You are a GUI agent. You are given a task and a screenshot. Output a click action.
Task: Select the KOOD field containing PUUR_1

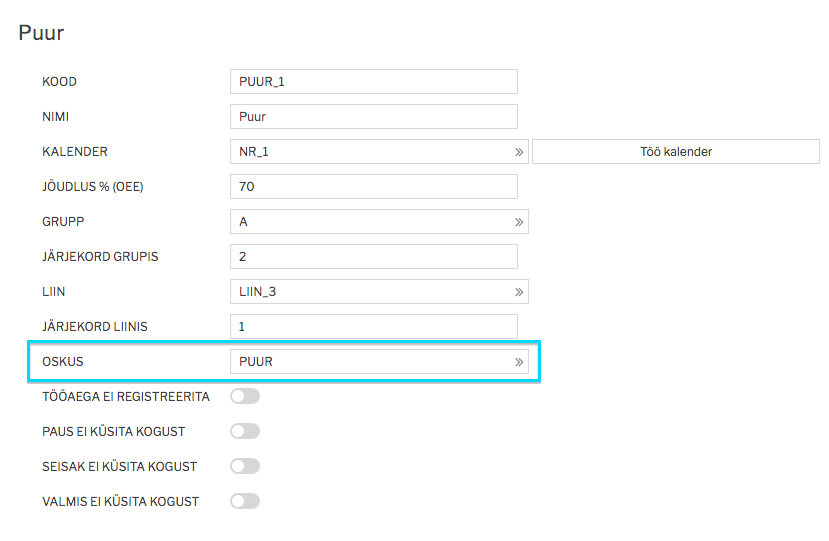[374, 81]
